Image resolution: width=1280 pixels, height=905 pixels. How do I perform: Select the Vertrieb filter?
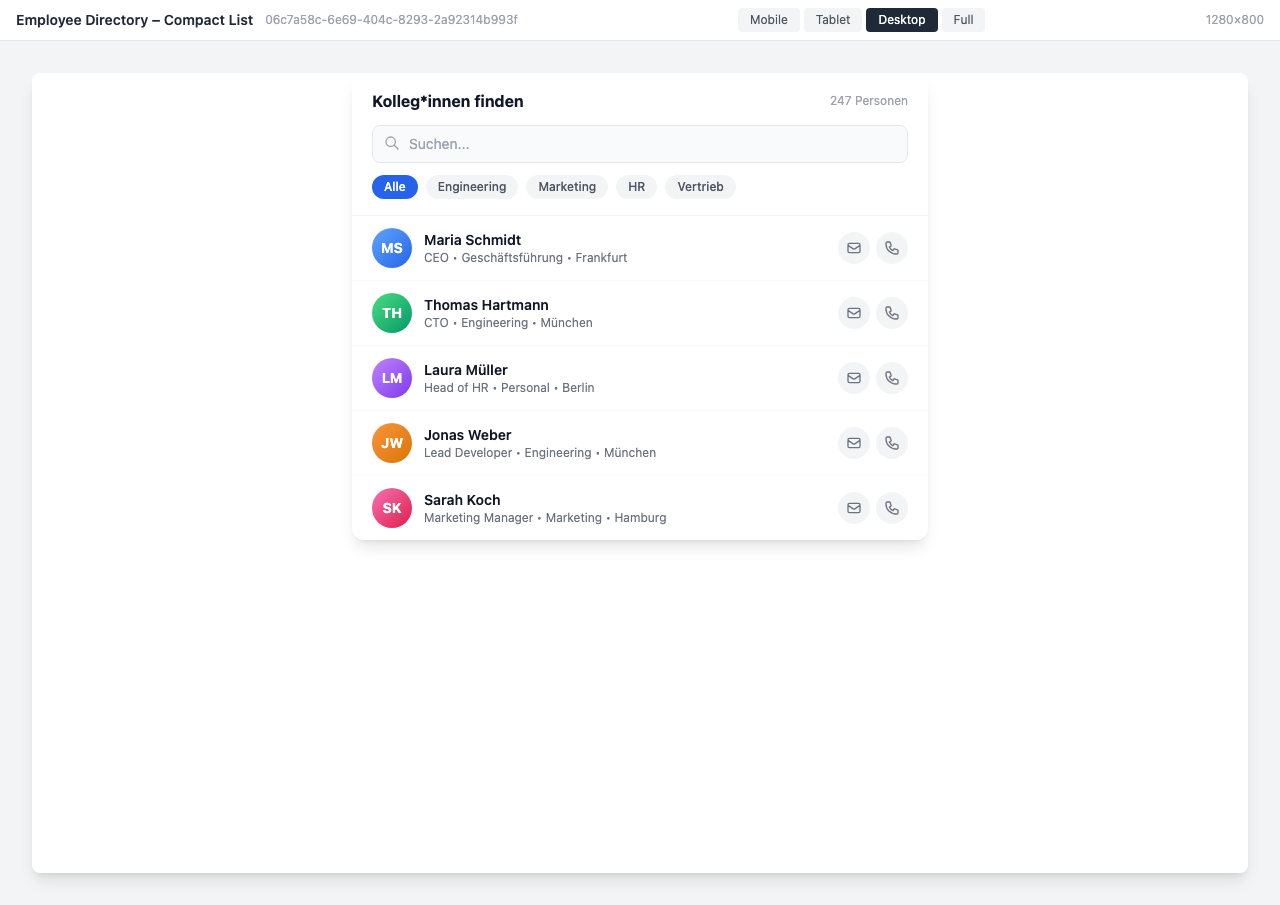pos(700,187)
